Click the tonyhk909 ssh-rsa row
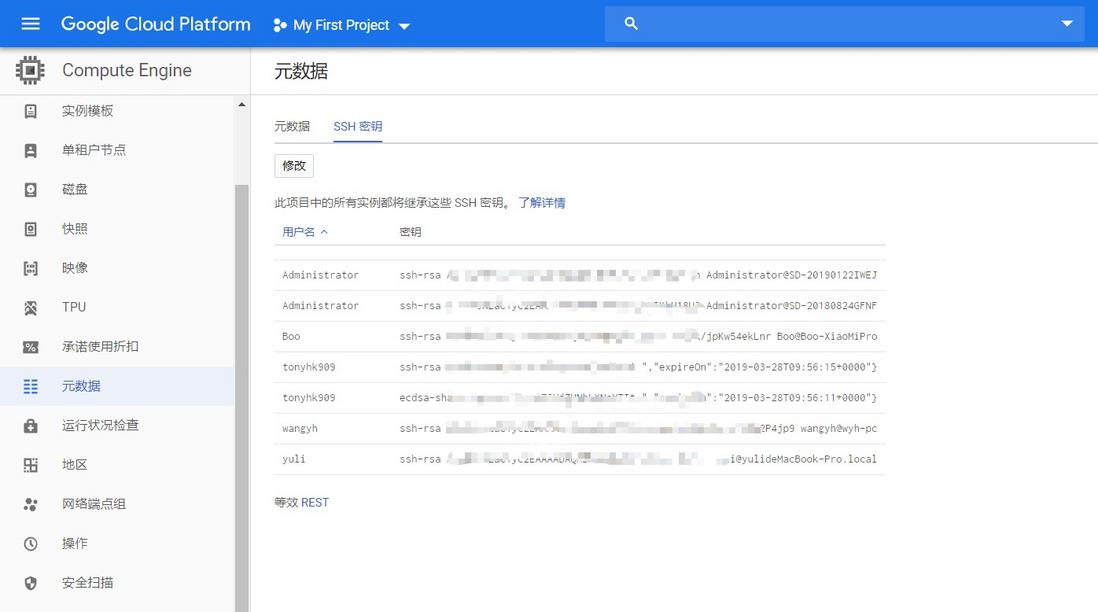 tap(580, 367)
